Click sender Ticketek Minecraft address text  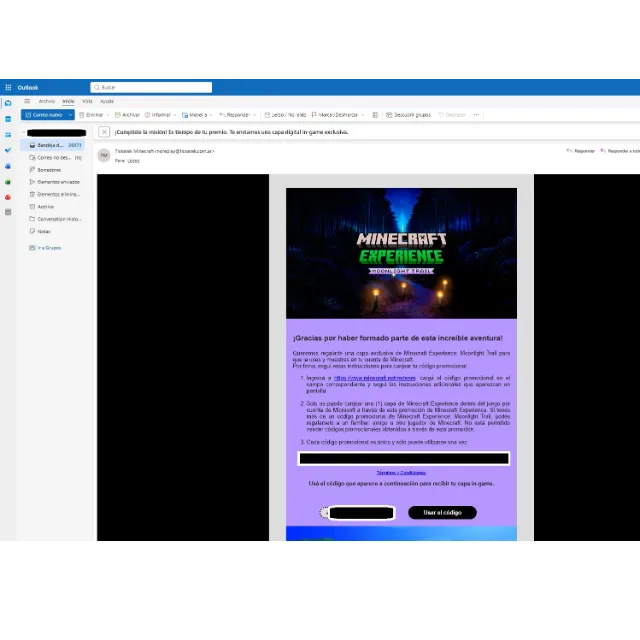[x=164, y=151]
